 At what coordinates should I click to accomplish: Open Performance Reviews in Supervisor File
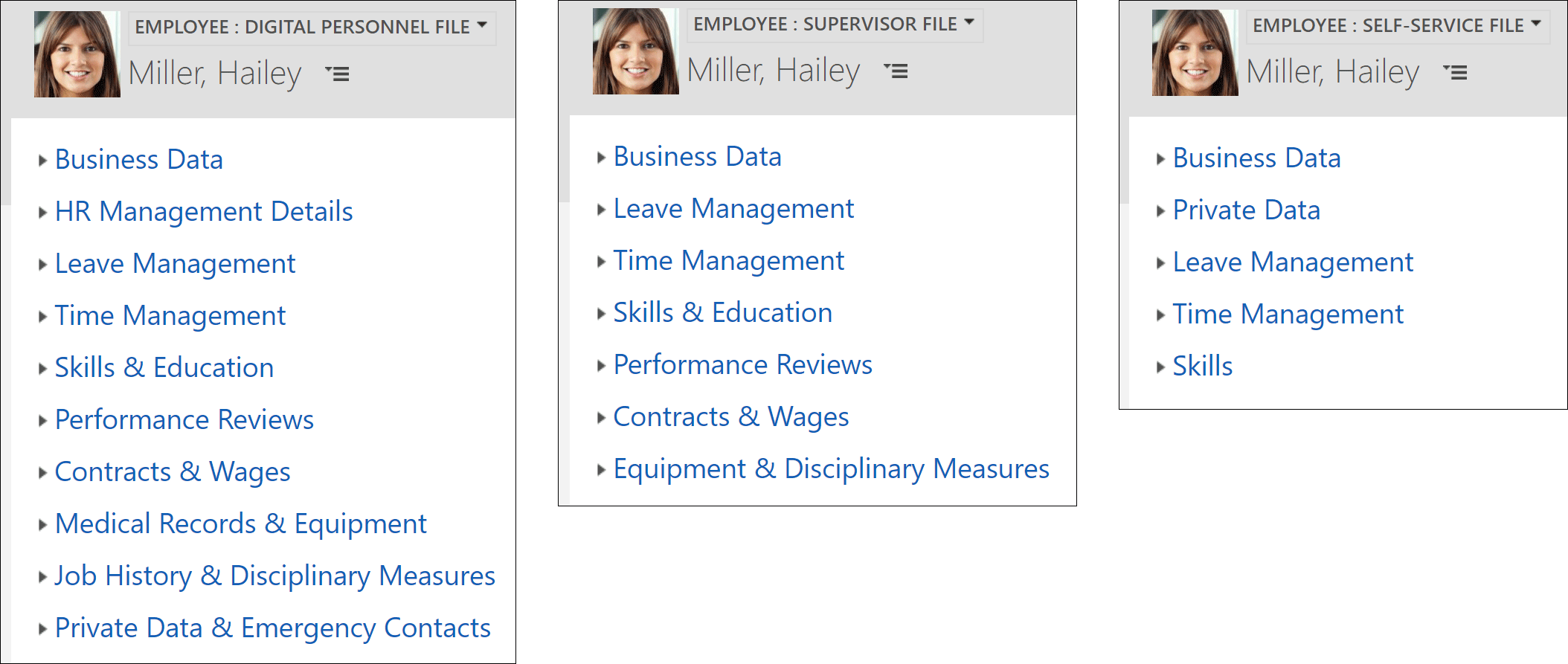click(x=742, y=365)
